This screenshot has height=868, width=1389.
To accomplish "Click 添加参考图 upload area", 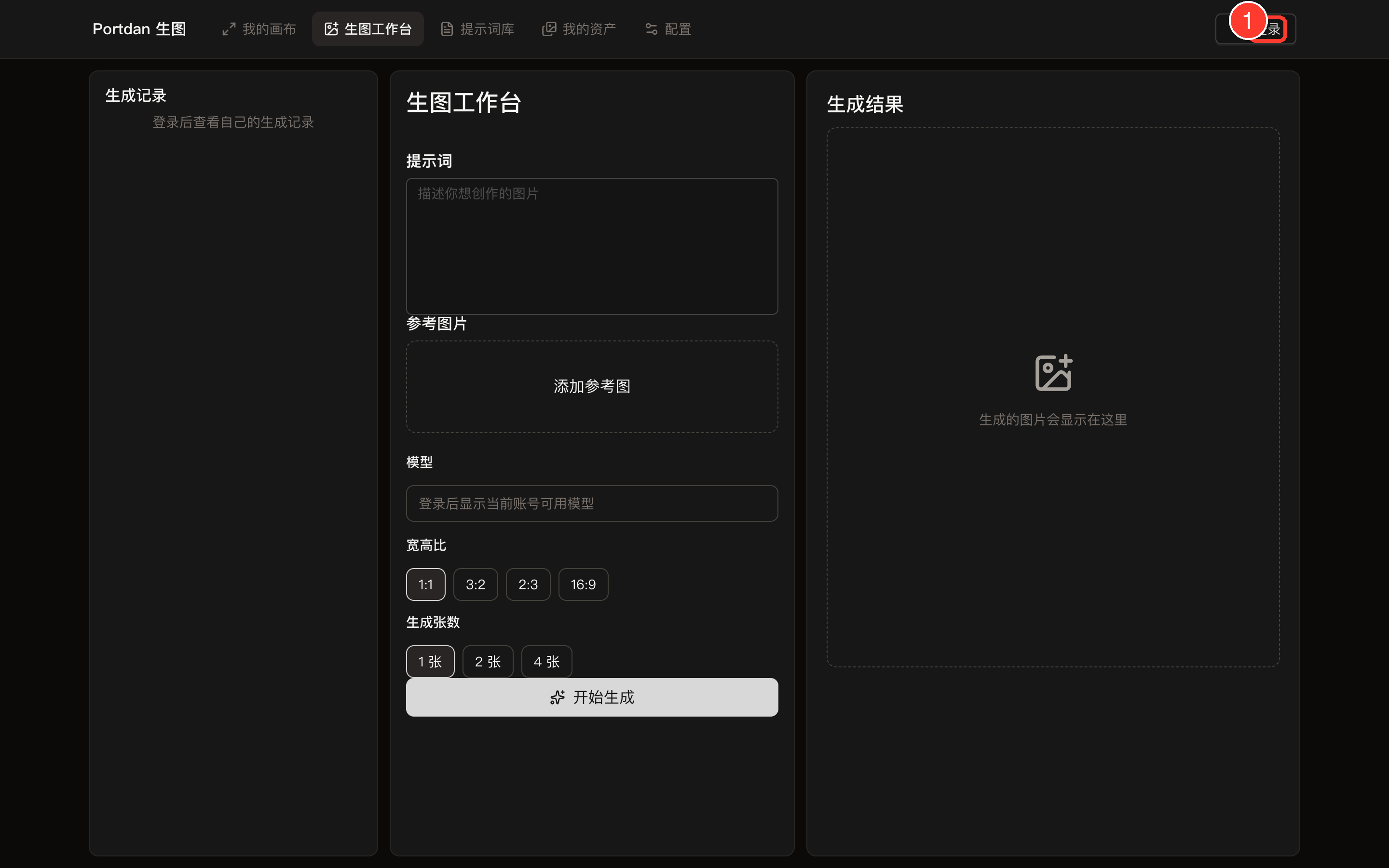I will [592, 386].
